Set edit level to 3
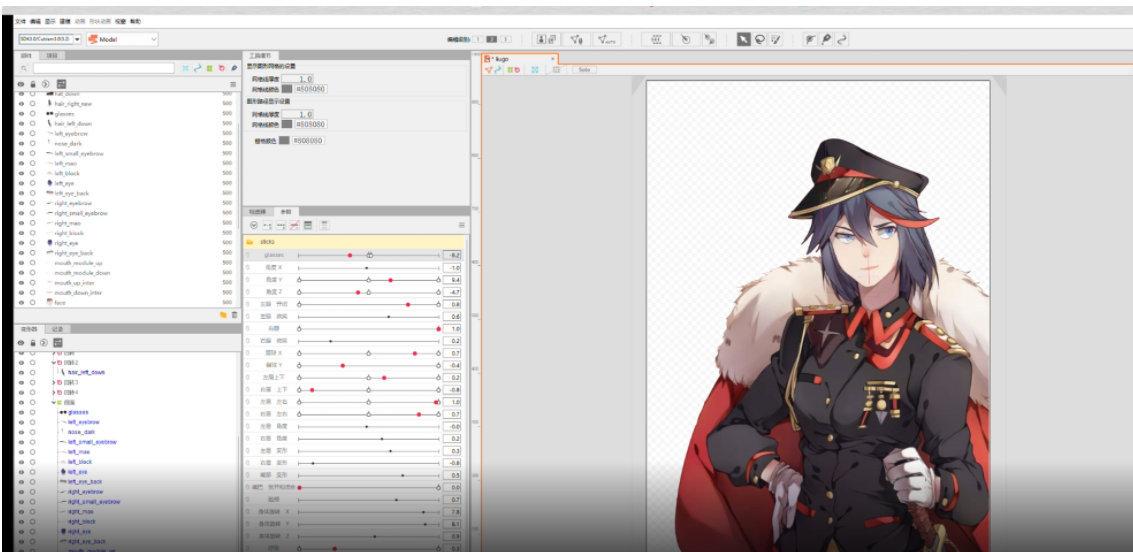Viewport: 1133px width, 552px height. coord(506,39)
